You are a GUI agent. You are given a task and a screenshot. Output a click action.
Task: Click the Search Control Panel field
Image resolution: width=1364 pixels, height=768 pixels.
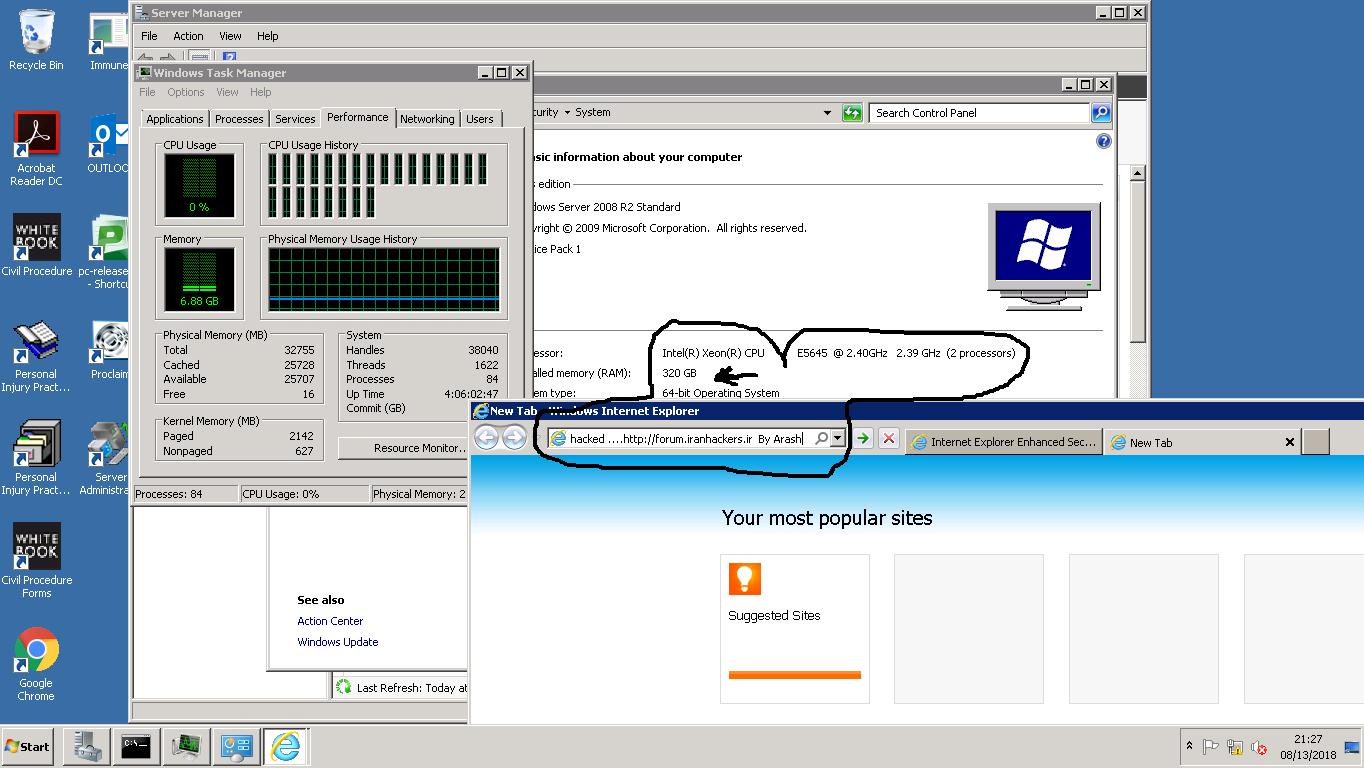point(979,113)
